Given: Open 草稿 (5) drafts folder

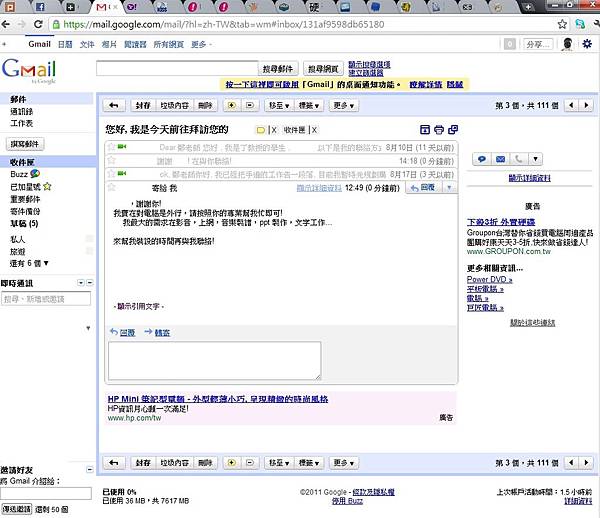Looking at the screenshot, I should click(24, 223).
